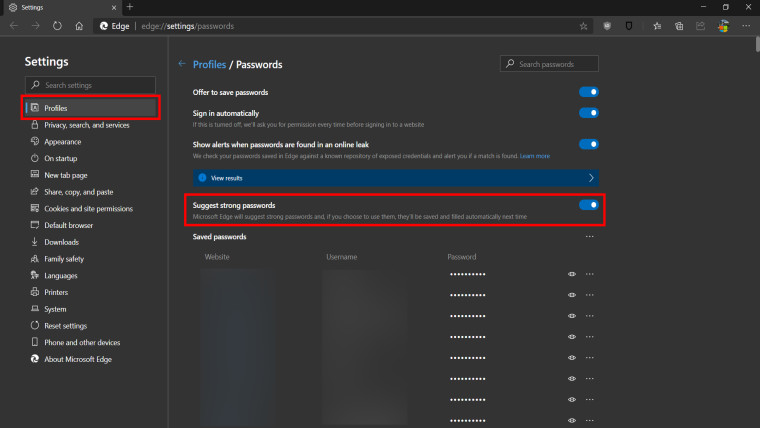Disable alerts for passwords found in online leak

[x=588, y=144]
